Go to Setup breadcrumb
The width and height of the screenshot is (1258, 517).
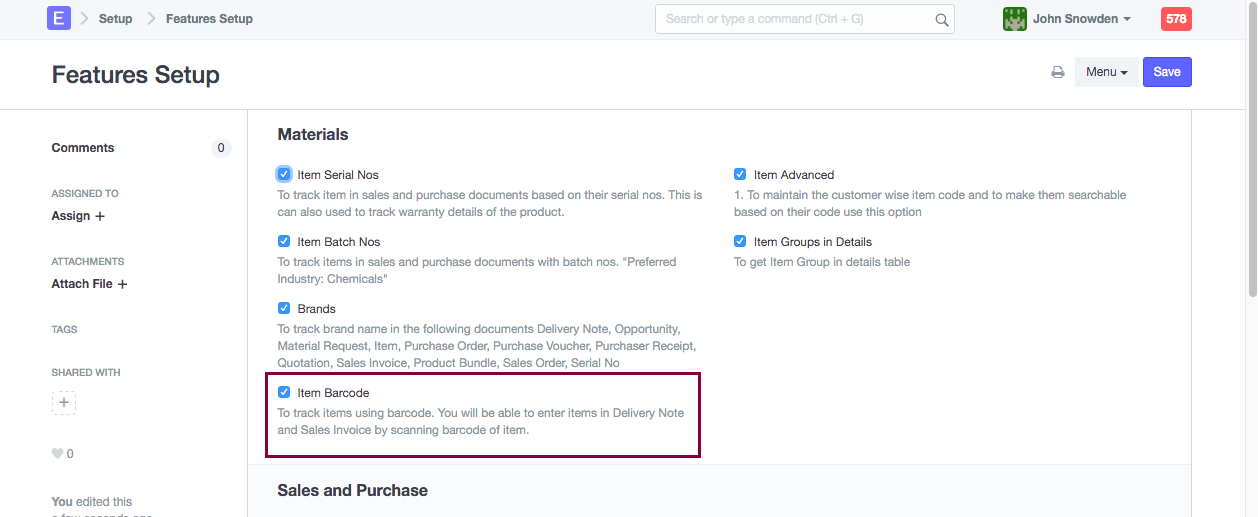point(115,19)
